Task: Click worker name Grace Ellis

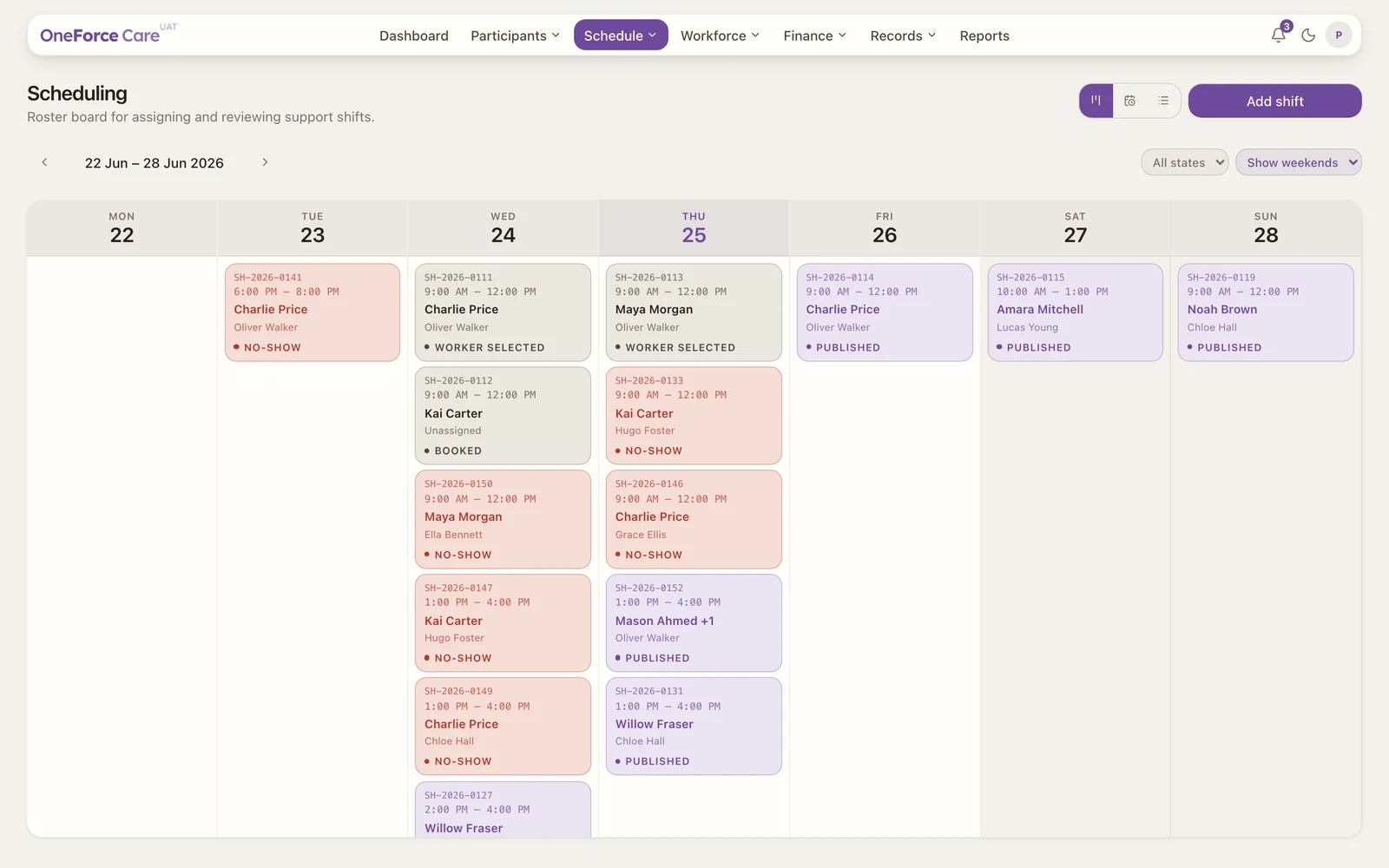Action: point(641,535)
